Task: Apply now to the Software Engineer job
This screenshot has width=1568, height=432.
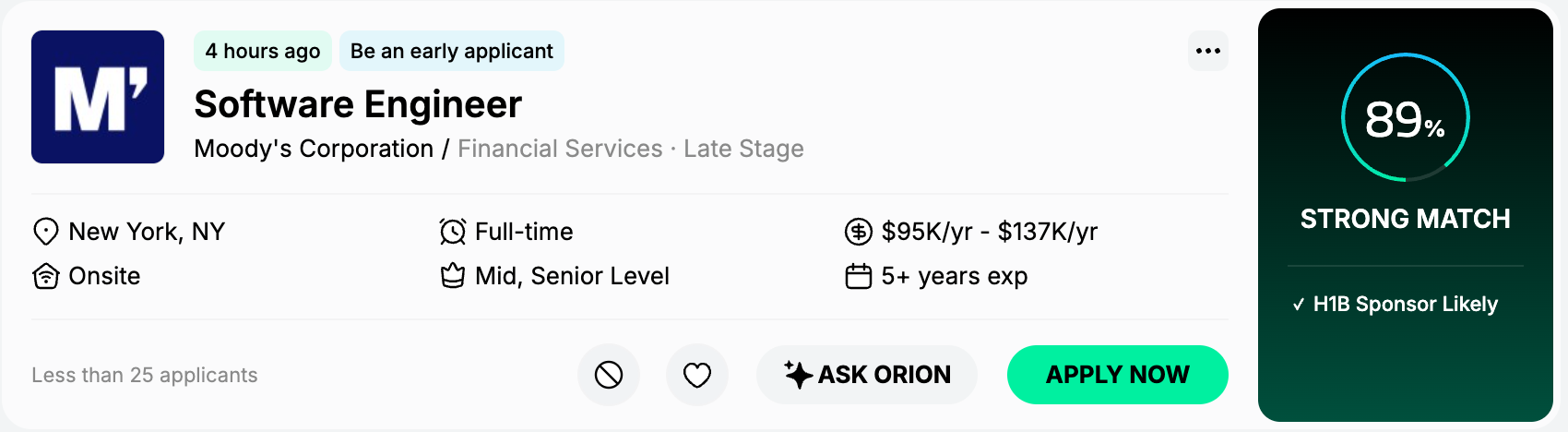Action: (1118, 375)
